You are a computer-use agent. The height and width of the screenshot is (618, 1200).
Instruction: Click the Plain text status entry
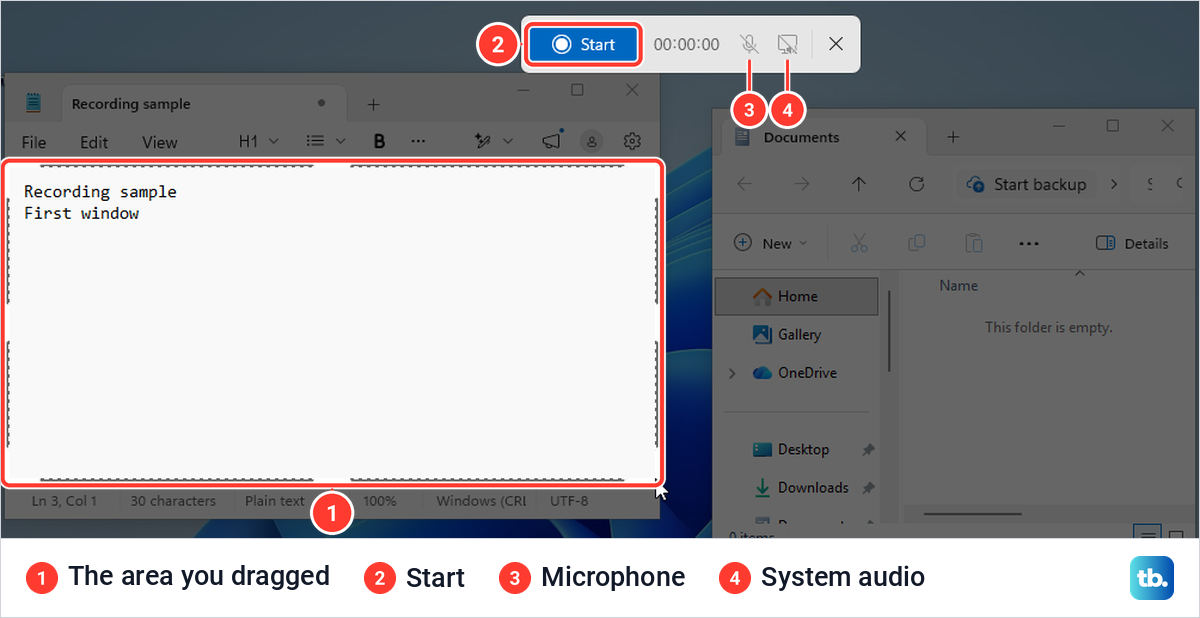pos(275,501)
